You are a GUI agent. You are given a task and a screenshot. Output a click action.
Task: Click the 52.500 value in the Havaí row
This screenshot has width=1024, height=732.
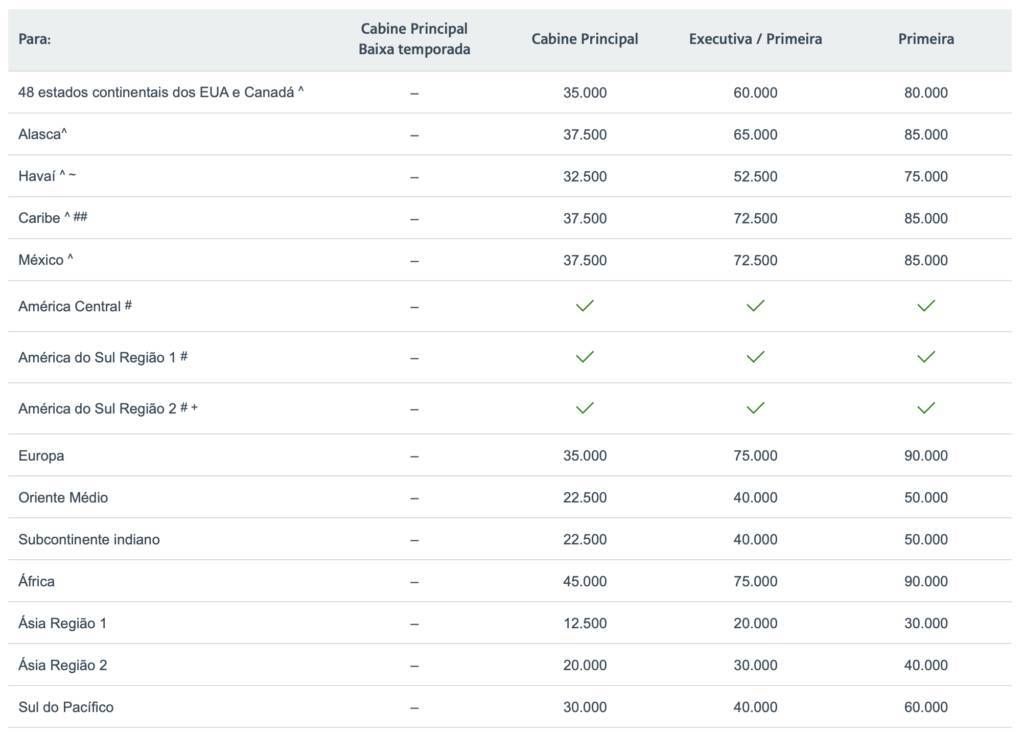pos(755,176)
